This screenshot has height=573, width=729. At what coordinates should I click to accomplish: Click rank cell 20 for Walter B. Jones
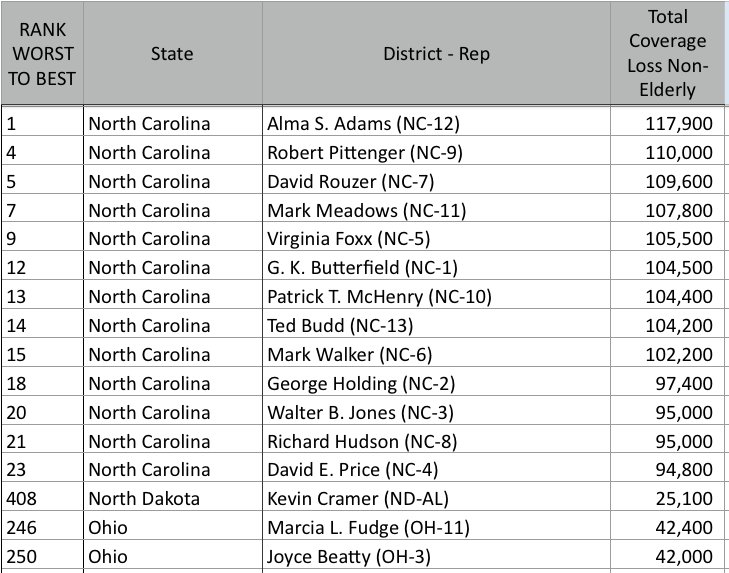(42, 412)
